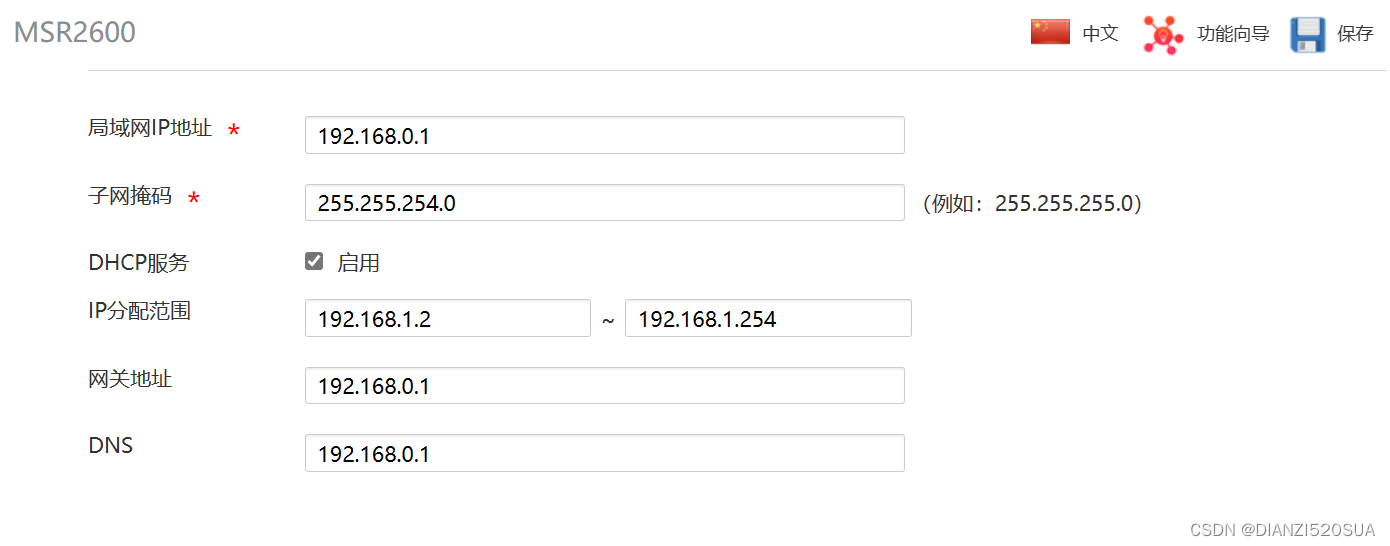The image size is (1390, 546).
Task: Focus the 局域网IP地址 input field
Action: [604, 135]
